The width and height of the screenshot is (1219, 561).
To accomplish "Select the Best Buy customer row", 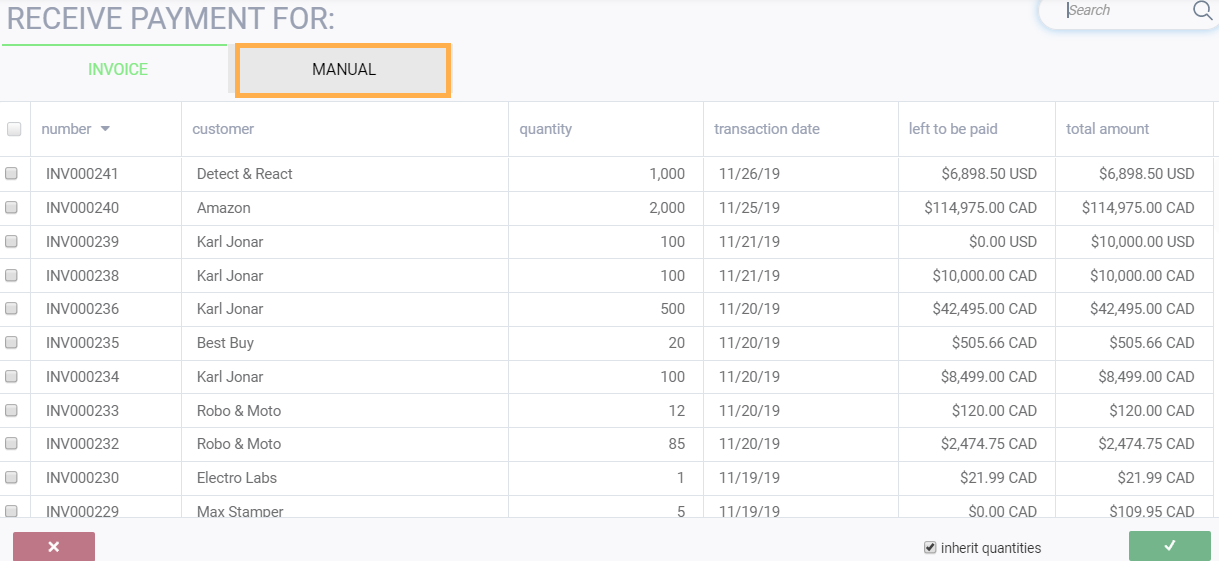I will [x=225, y=343].
